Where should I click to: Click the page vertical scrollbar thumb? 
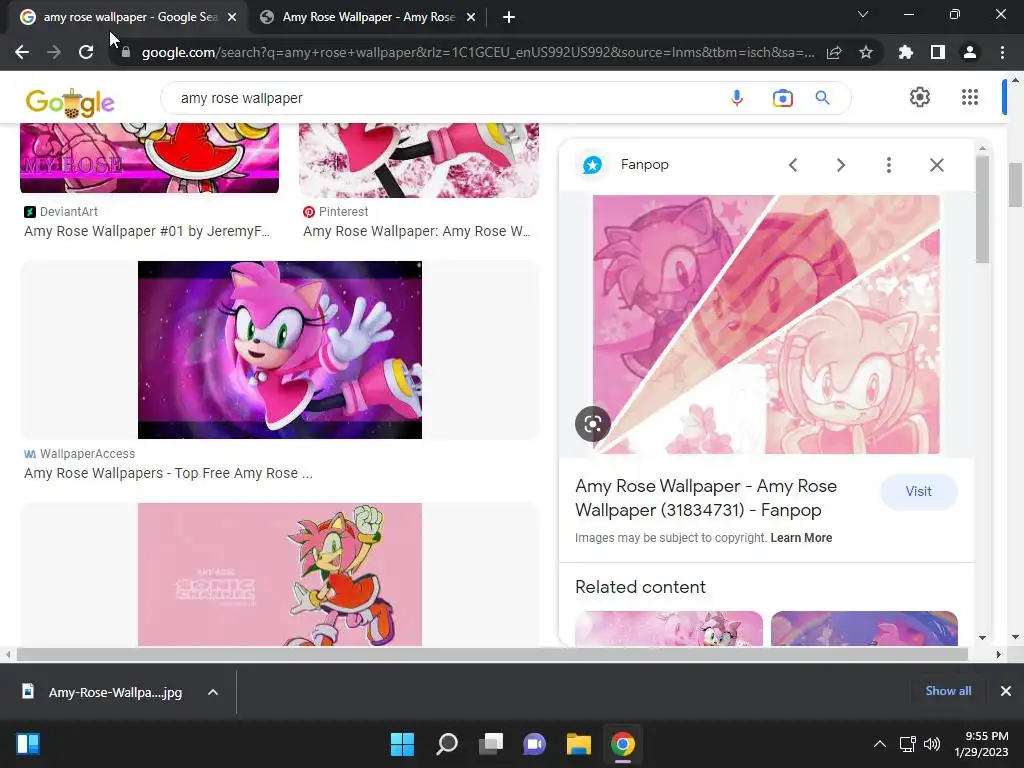[x=1015, y=184]
